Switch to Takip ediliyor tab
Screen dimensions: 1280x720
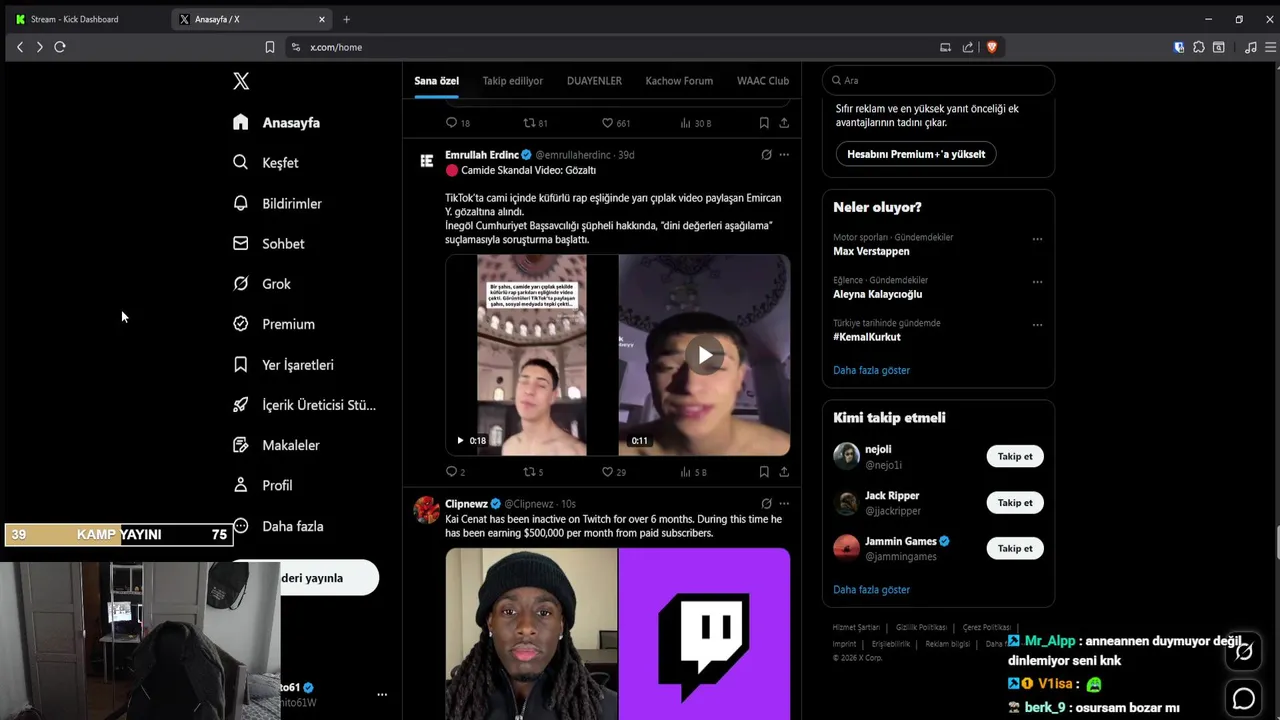pyautogui.click(x=513, y=81)
